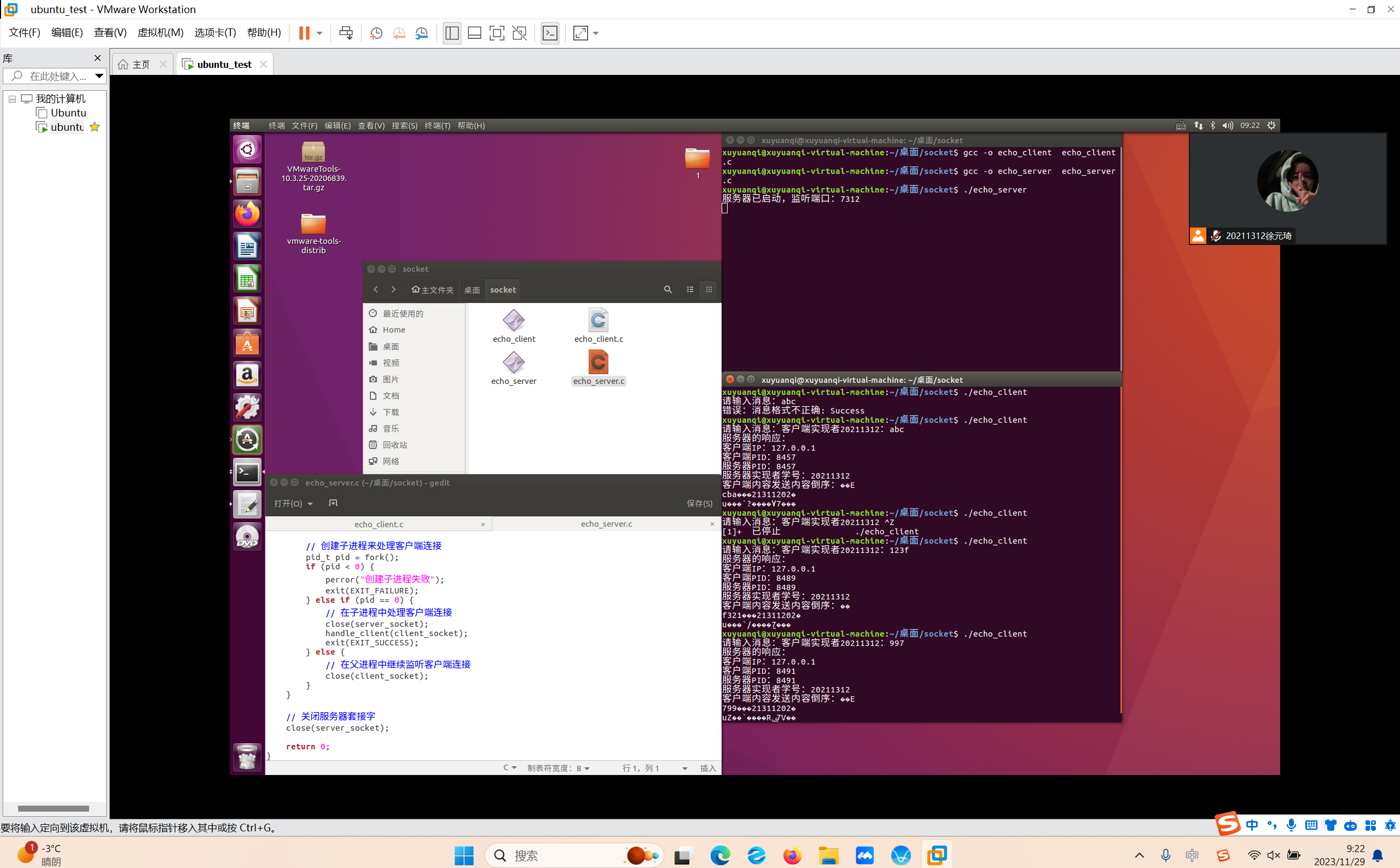This screenshot has height=868, width=1400.
Task: Toggle the Windows taskbar microphone icon
Action: [1165, 855]
